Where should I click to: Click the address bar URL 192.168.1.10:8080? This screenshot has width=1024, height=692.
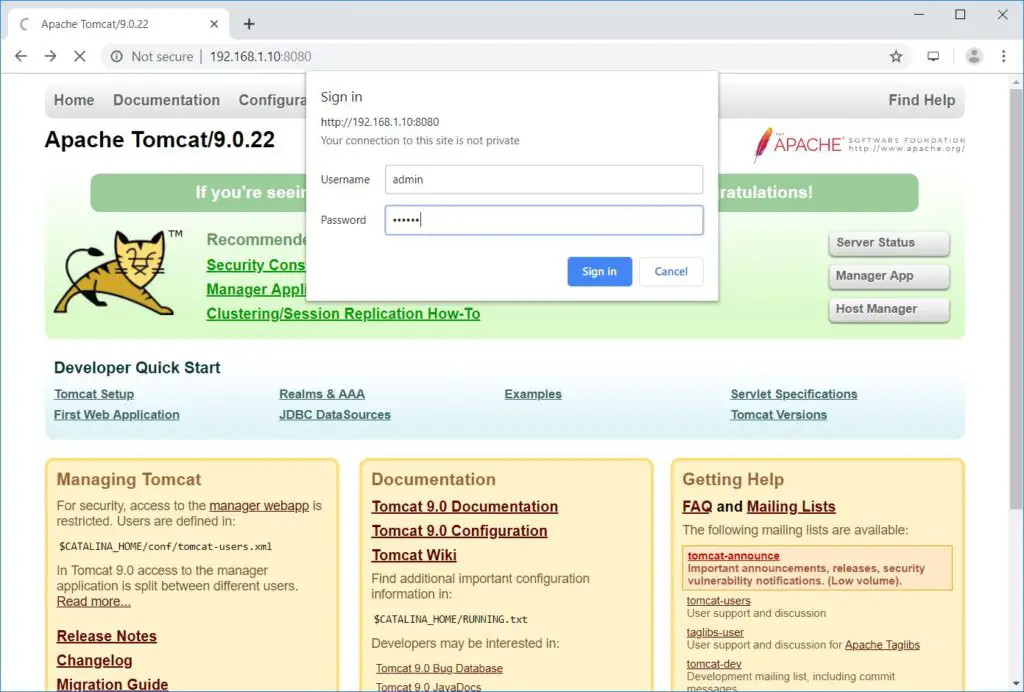261,57
